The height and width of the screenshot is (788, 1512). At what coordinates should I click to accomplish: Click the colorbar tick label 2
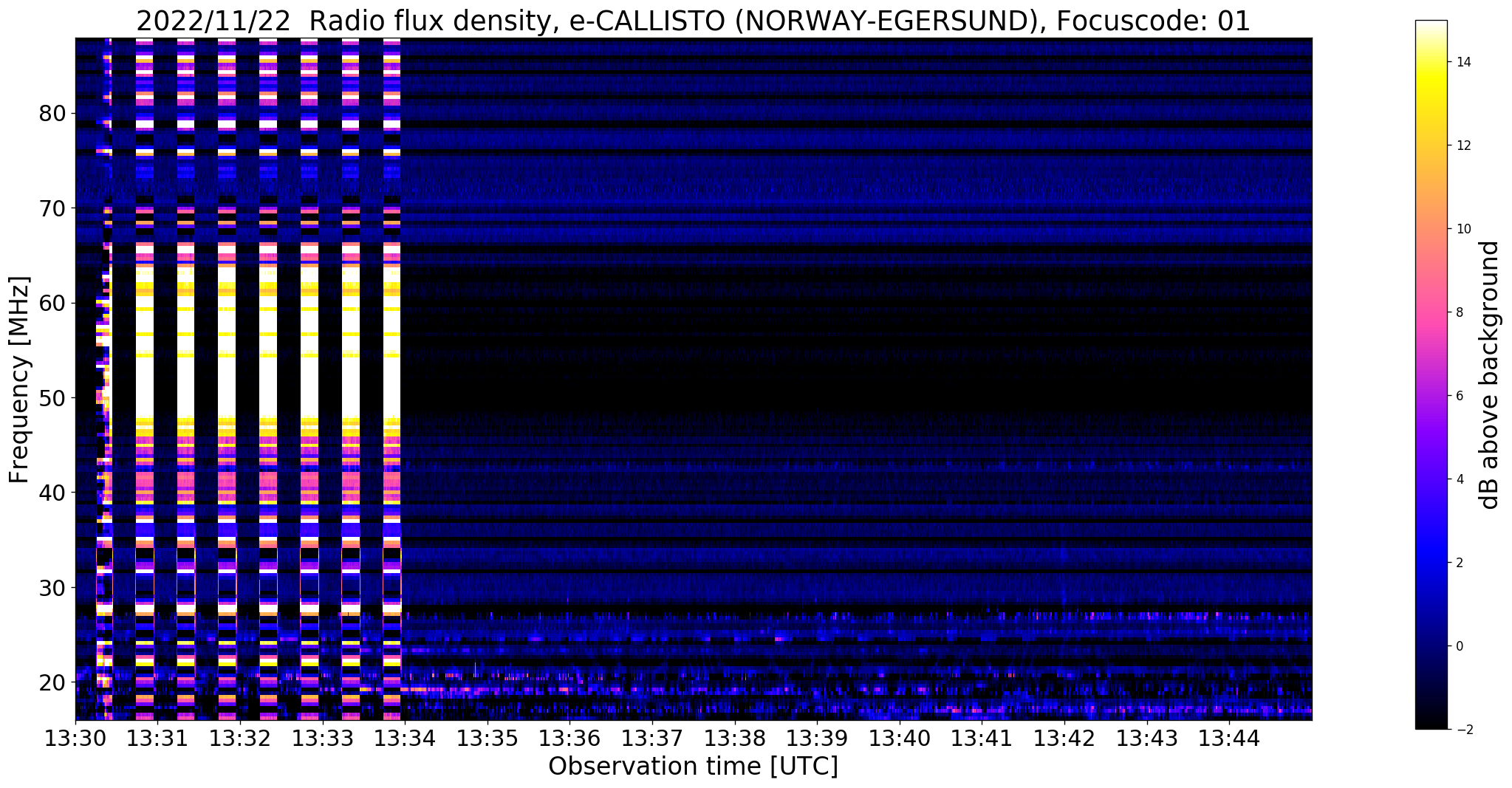pos(1460,563)
